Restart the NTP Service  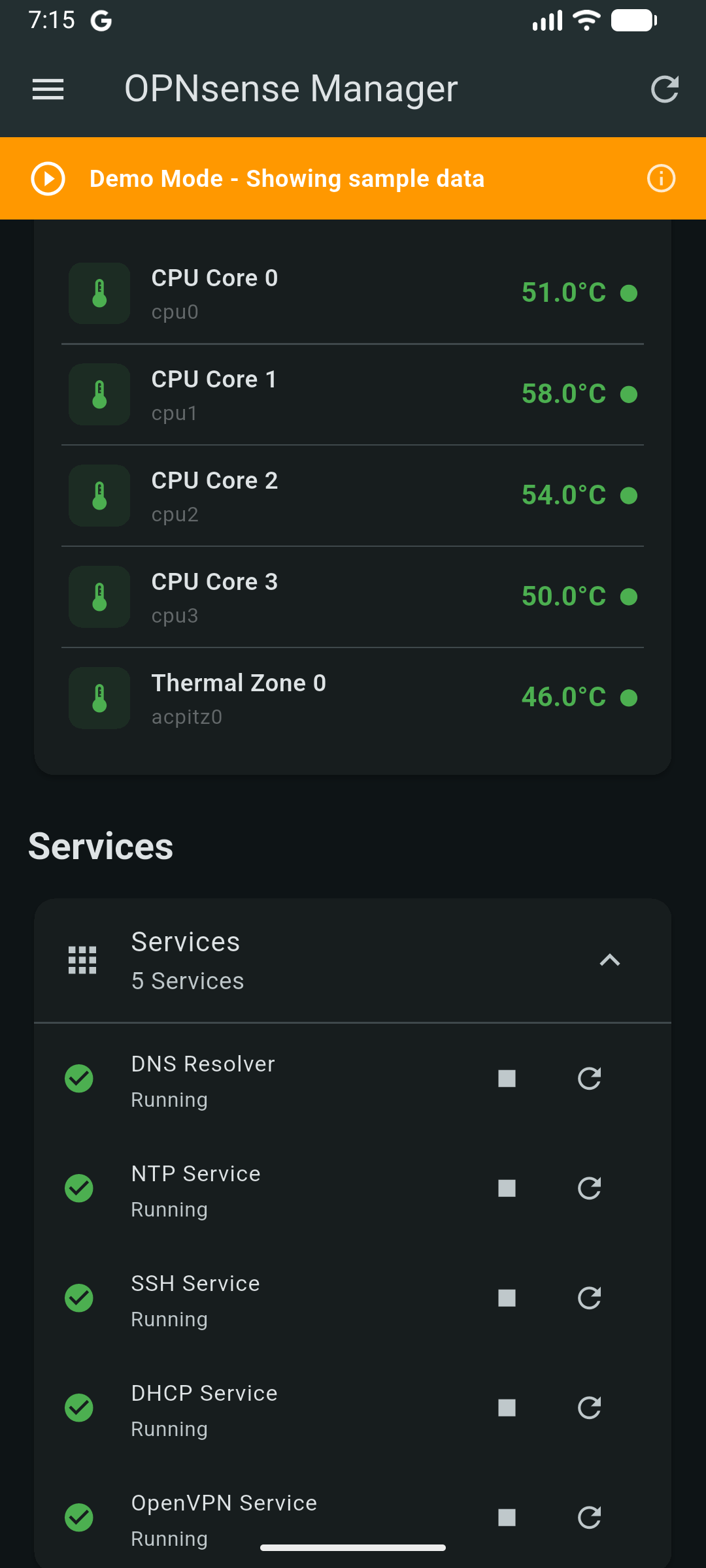point(589,1188)
